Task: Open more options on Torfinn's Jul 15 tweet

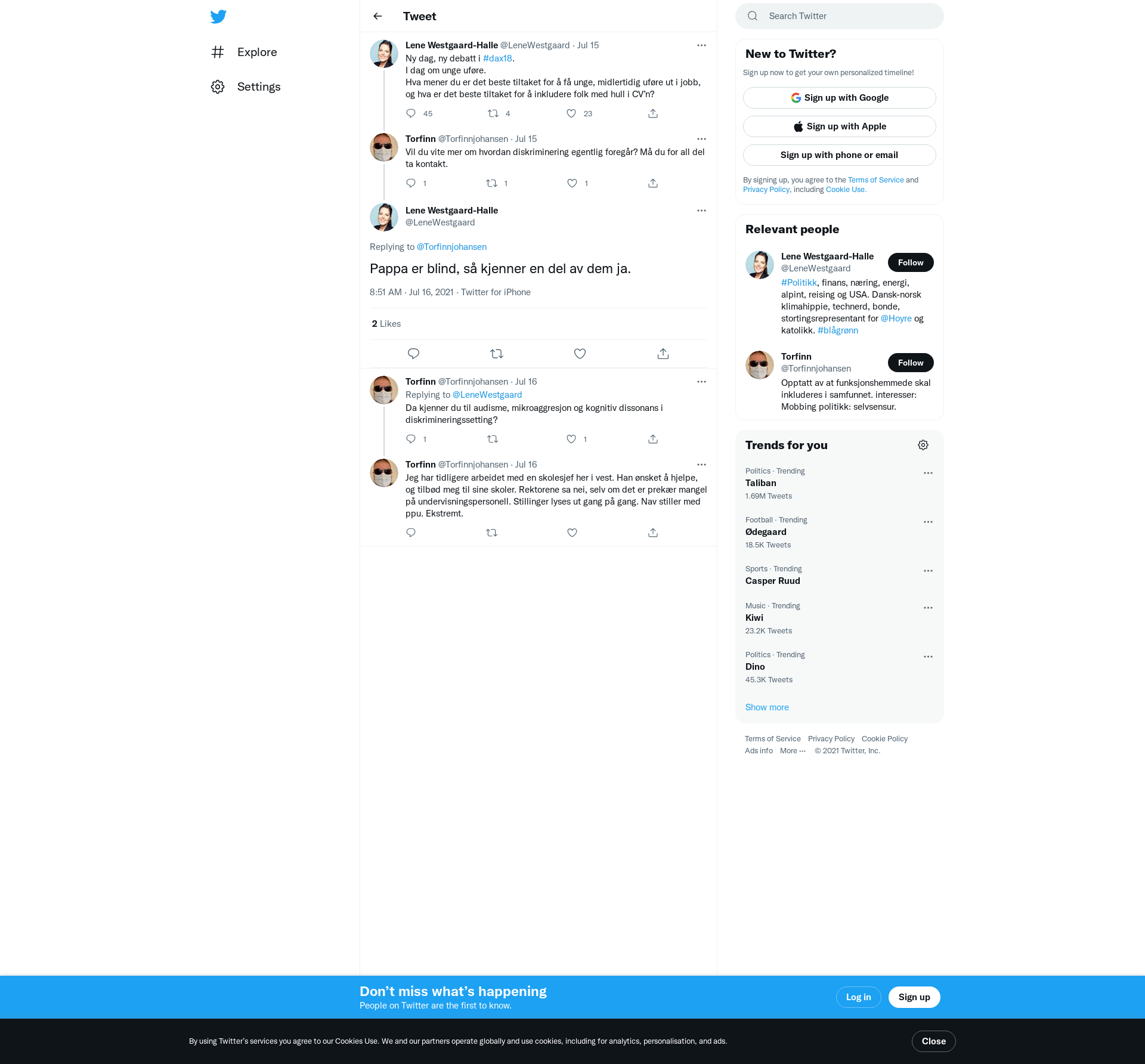Action: (x=701, y=139)
